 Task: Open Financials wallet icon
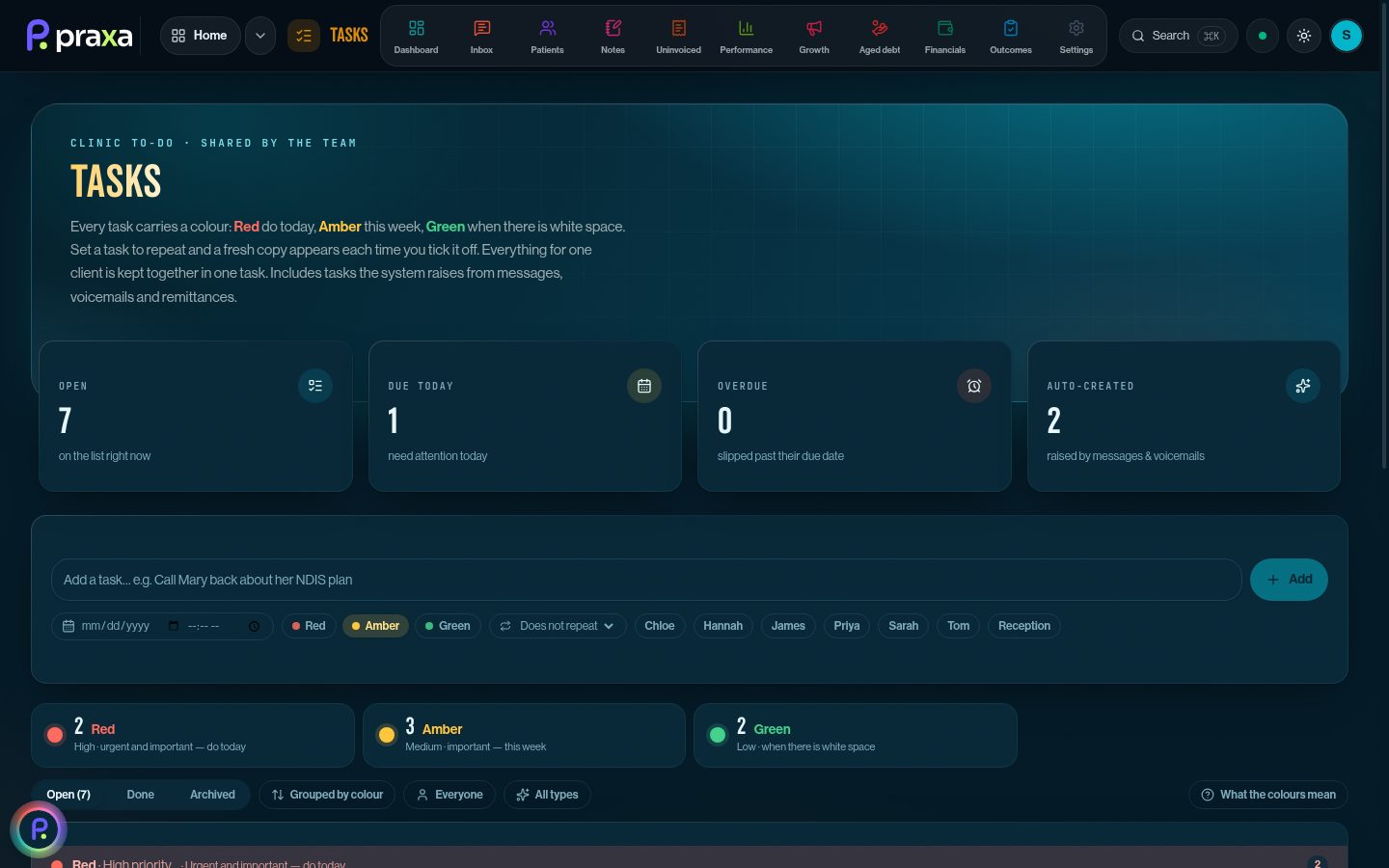(945, 37)
